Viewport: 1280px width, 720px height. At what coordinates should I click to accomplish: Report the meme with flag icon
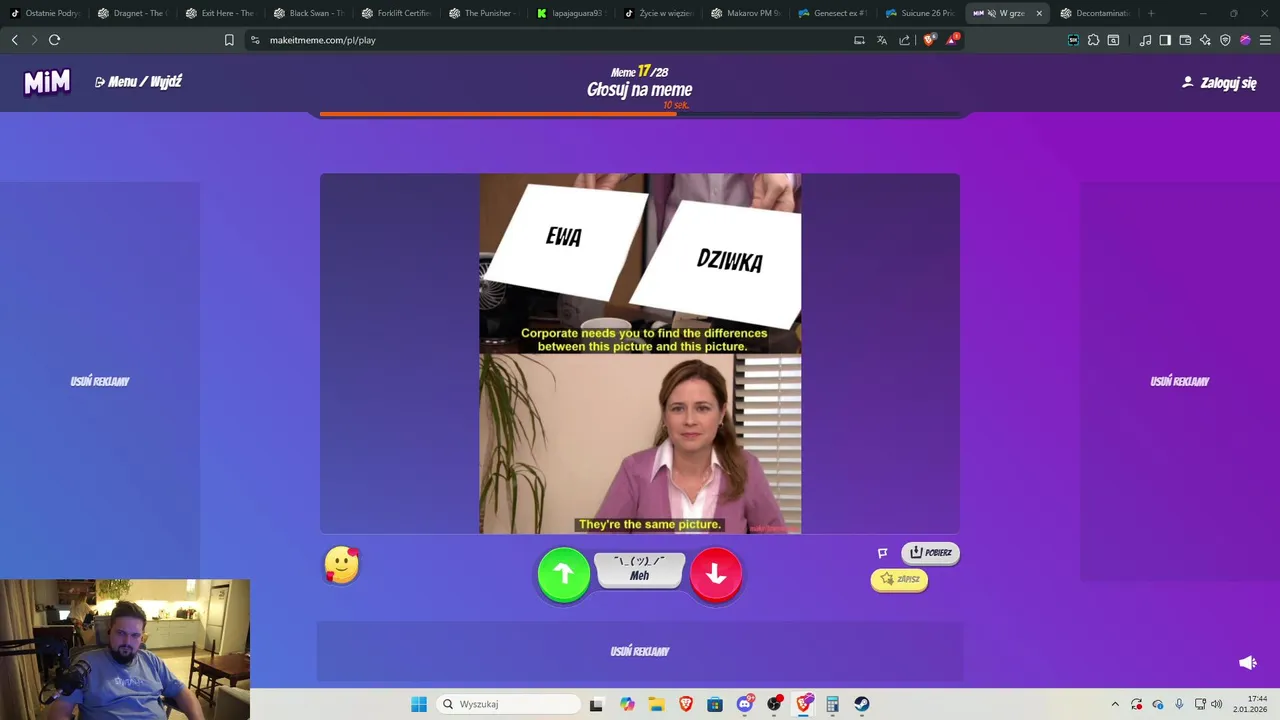point(882,553)
